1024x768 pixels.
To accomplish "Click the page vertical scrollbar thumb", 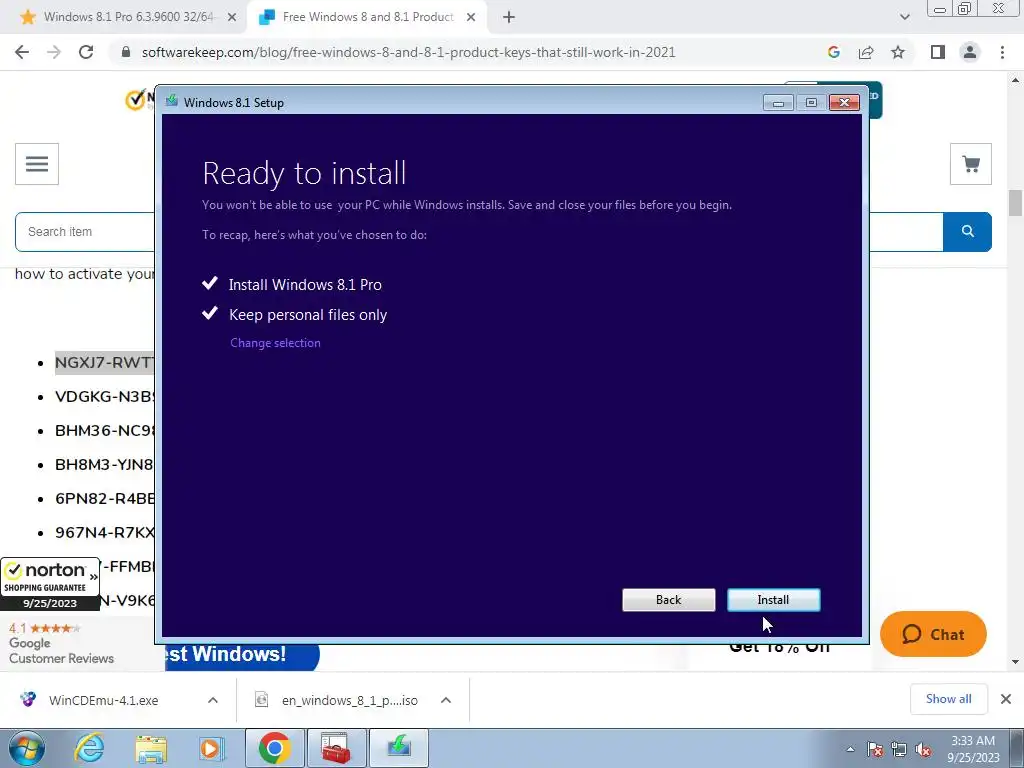I will pyautogui.click(x=1015, y=202).
